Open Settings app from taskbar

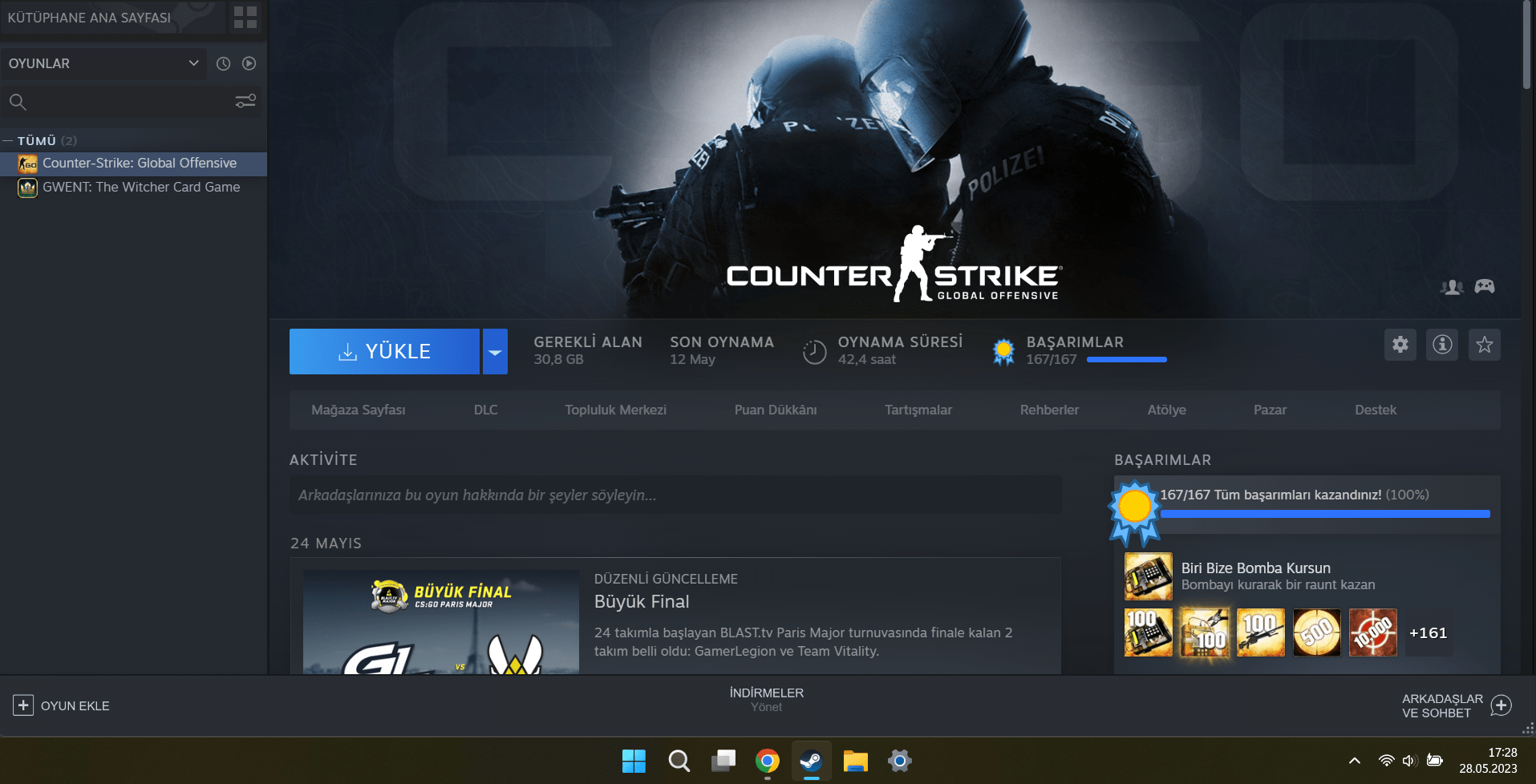900,761
